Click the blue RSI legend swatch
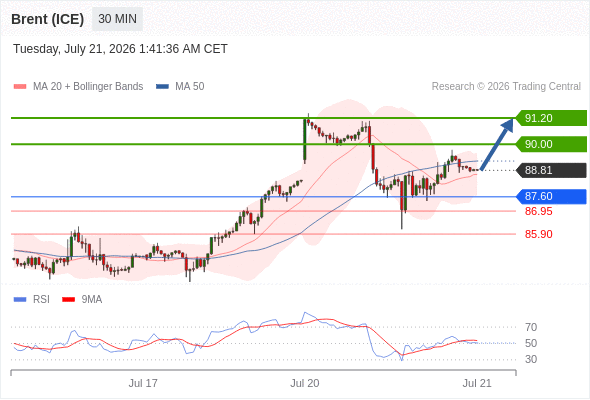Image resolution: width=590 pixels, height=400 pixels. coord(20,300)
